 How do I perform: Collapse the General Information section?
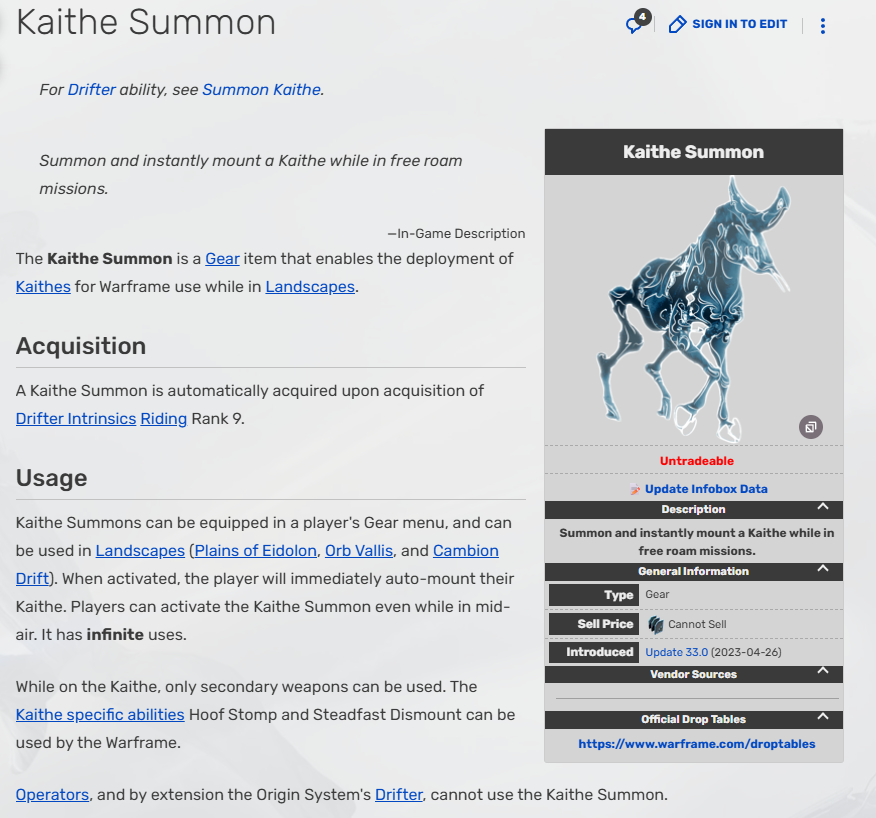coord(822,570)
